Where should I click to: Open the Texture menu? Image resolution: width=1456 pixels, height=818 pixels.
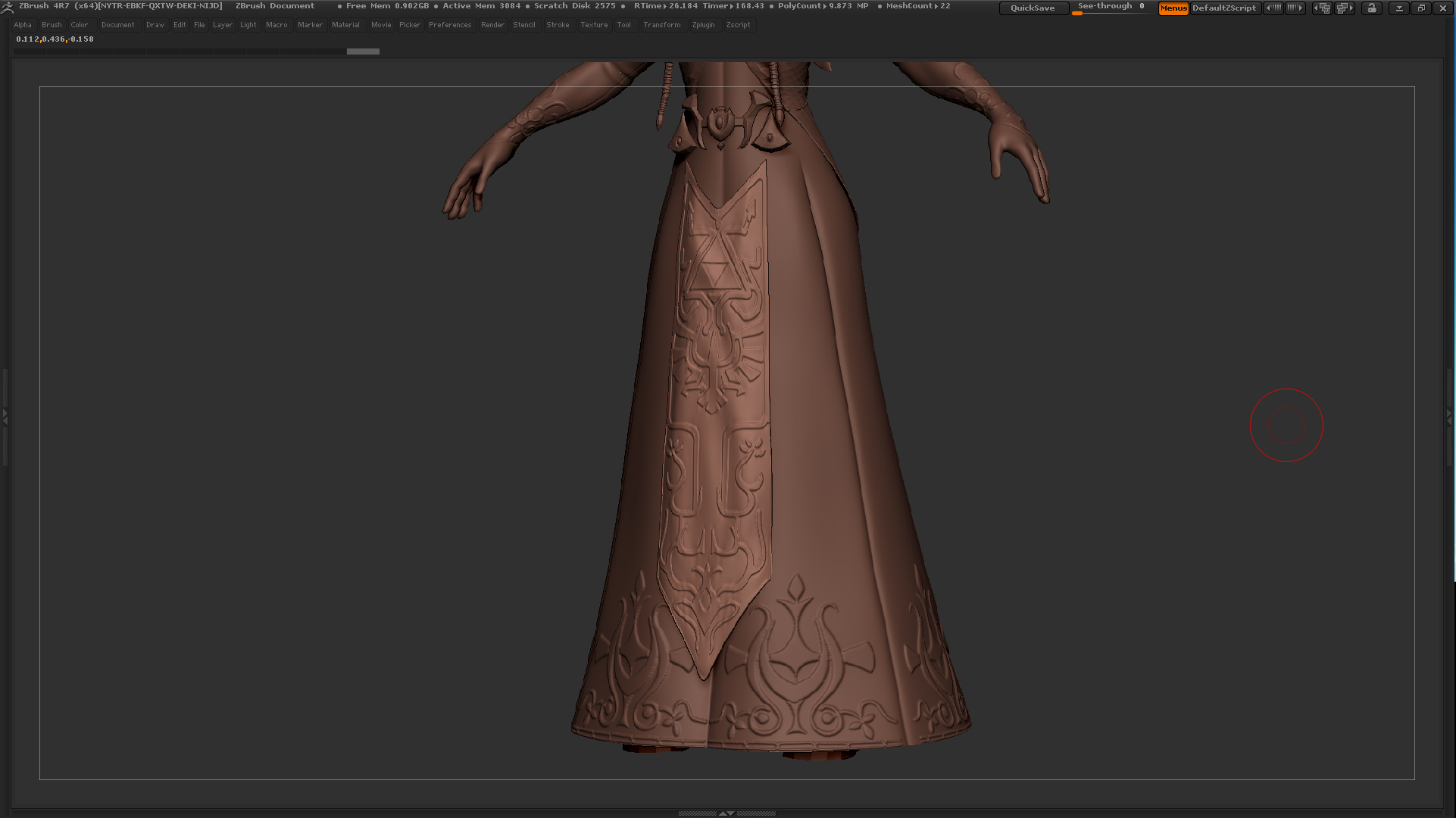594,25
